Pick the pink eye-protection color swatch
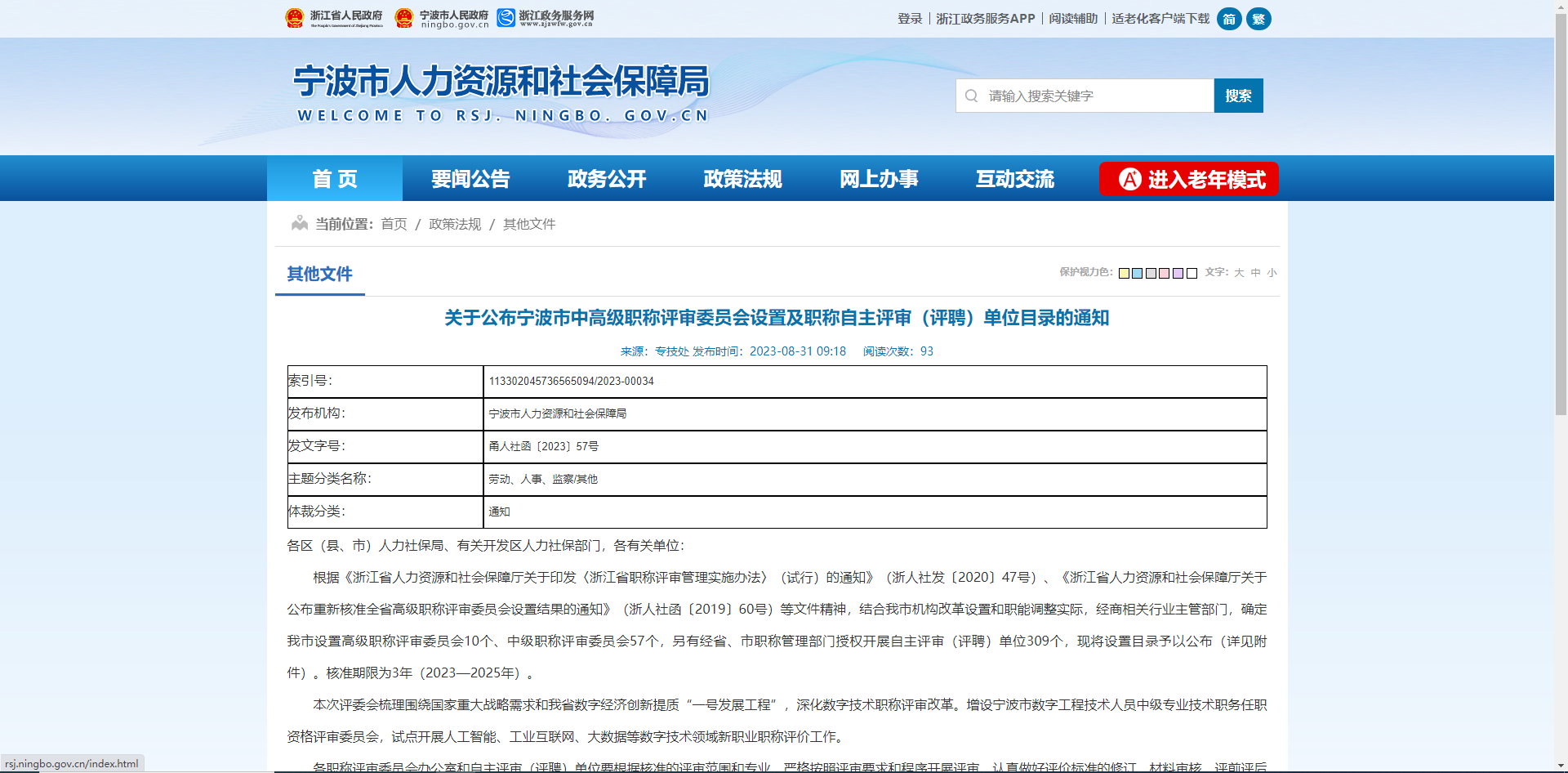Image resolution: width=1568 pixels, height=773 pixels. tap(1165, 273)
